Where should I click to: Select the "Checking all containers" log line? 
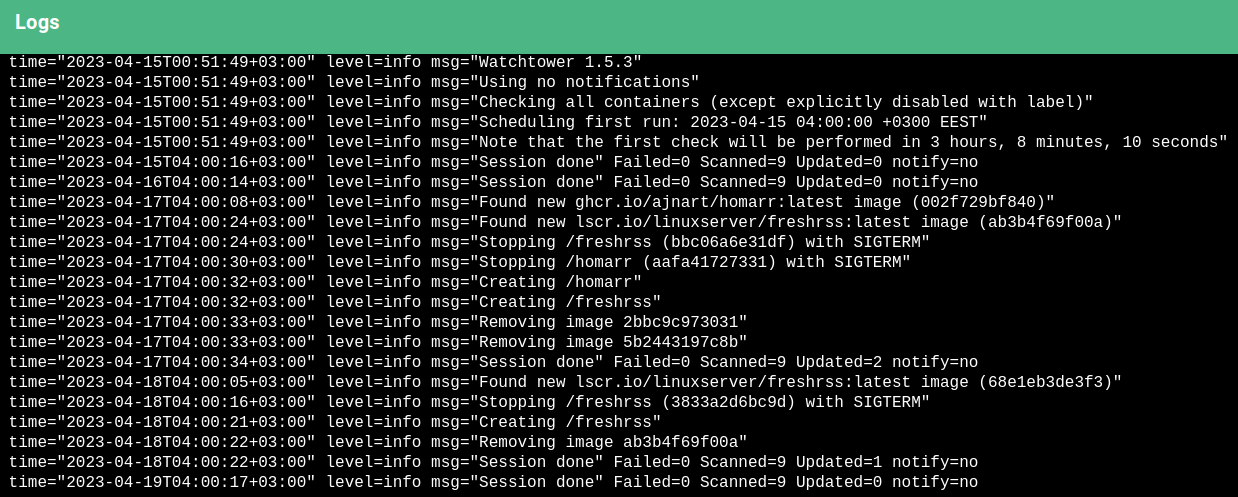551,102
